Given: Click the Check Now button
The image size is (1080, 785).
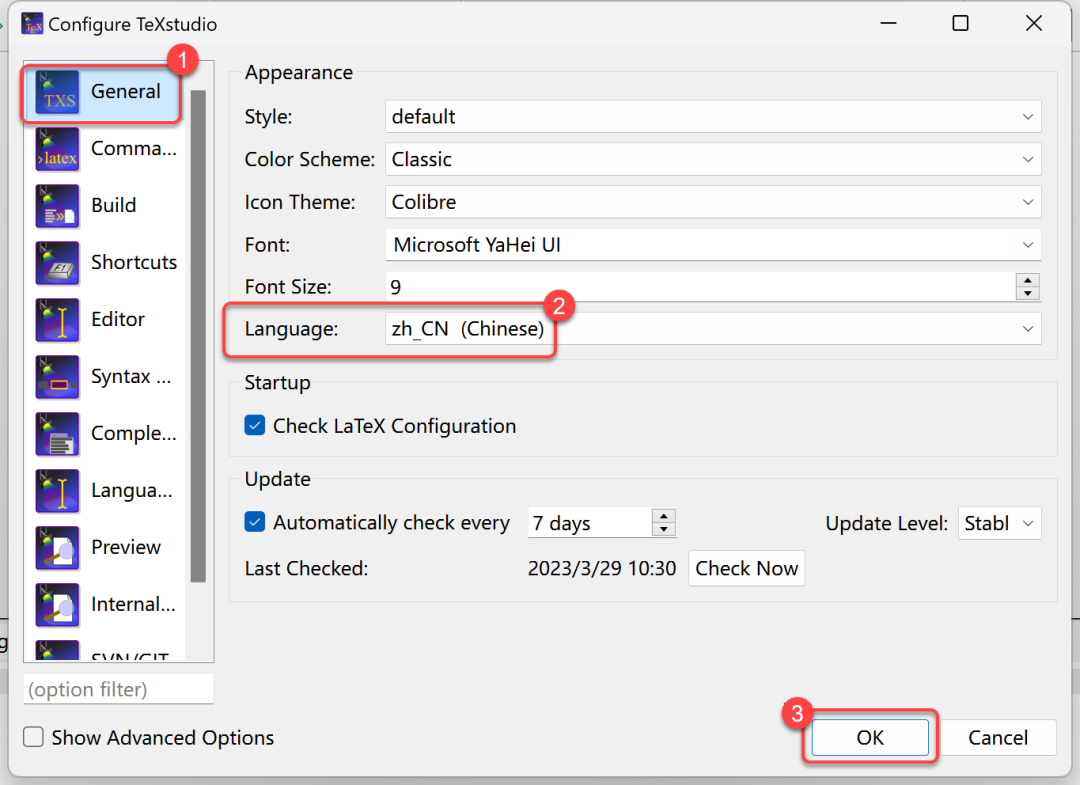Looking at the screenshot, I should click(x=746, y=569).
